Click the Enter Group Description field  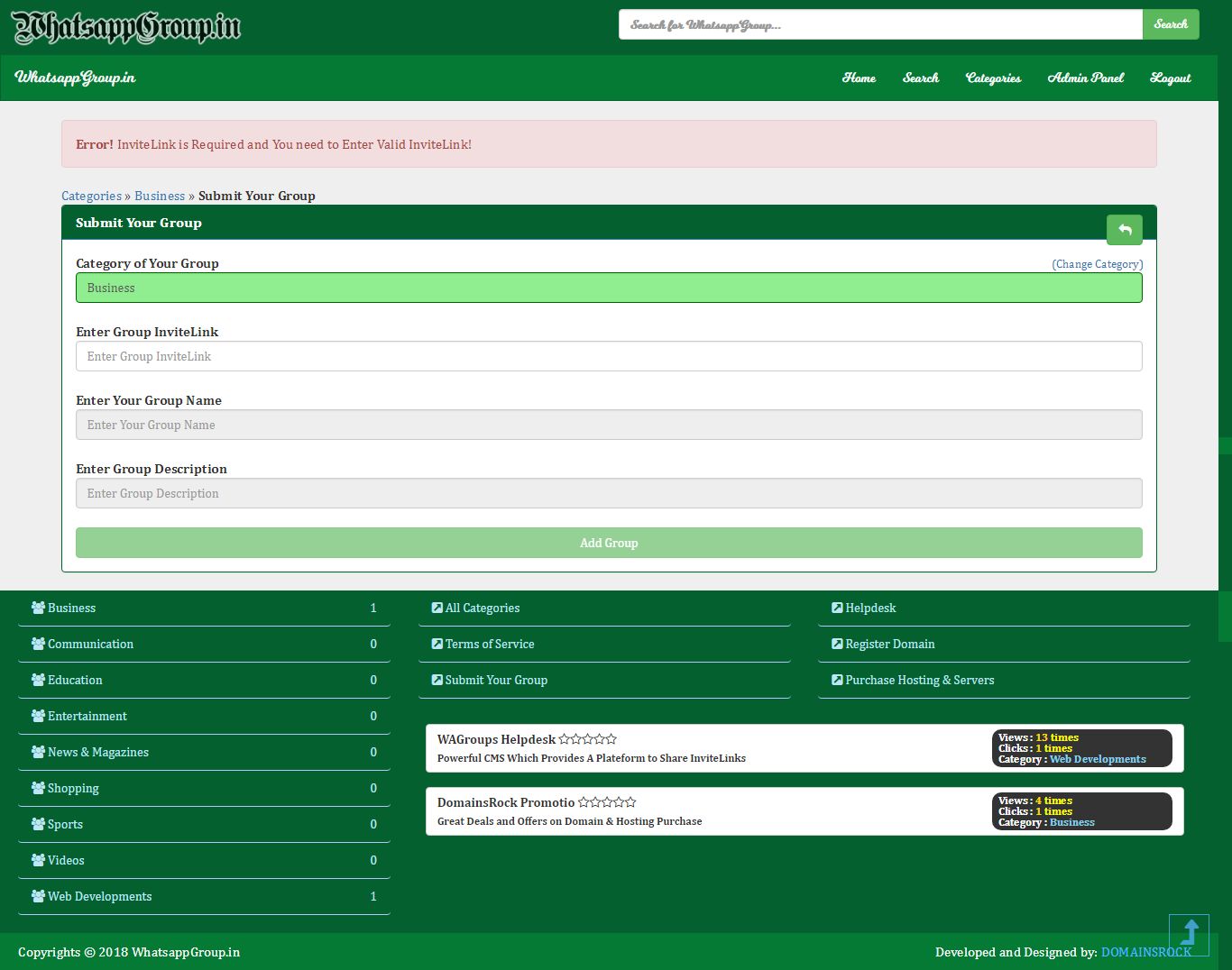pos(609,493)
